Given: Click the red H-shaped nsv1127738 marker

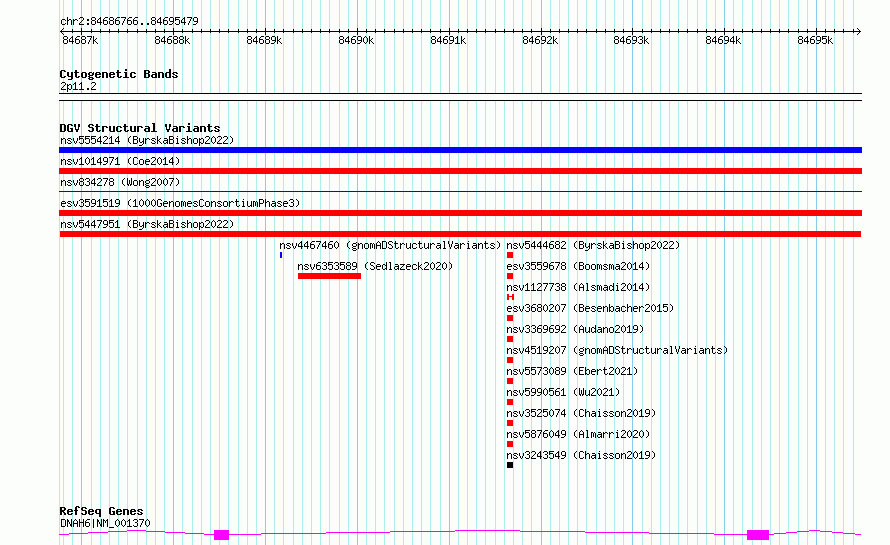Looking at the screenshot, I should (x=510, y=297).
